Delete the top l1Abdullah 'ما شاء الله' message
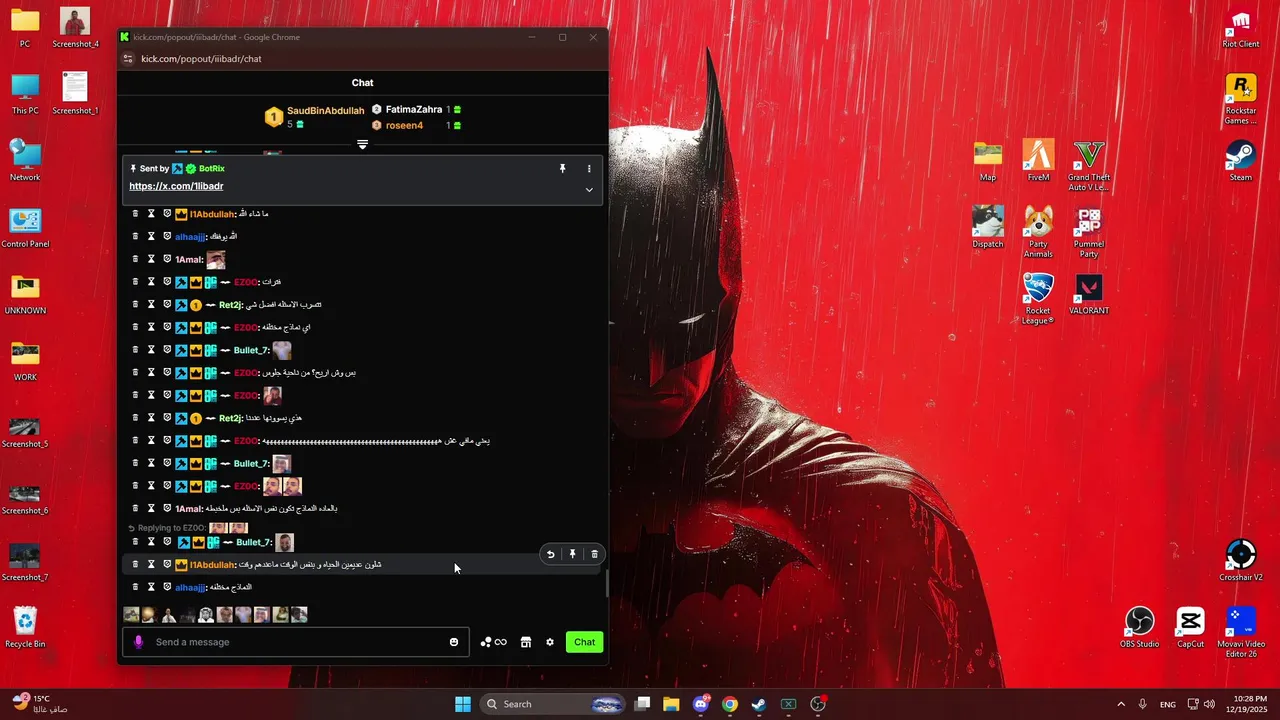 pyautogui.click(x=136, y=214)
